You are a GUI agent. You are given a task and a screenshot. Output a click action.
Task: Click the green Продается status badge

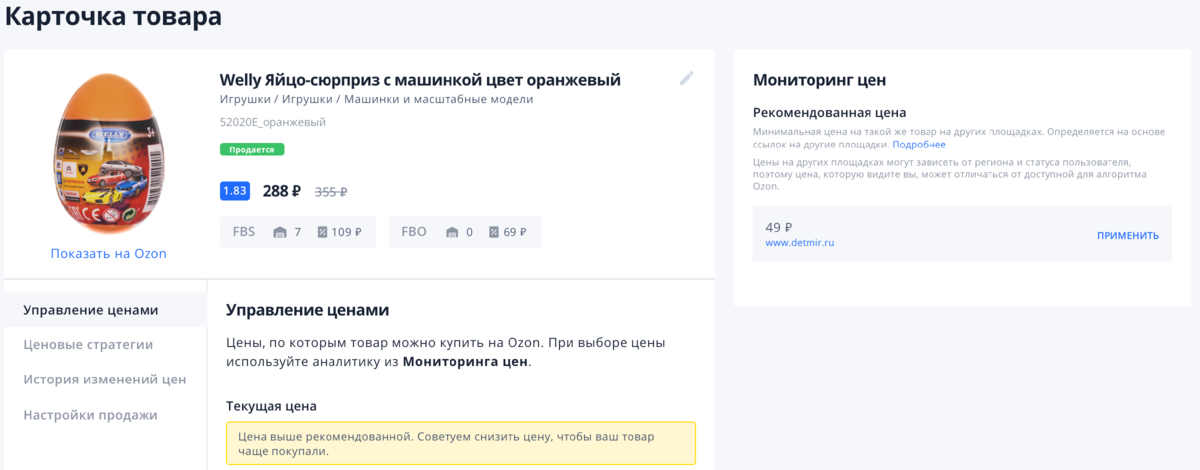(252, 149)
